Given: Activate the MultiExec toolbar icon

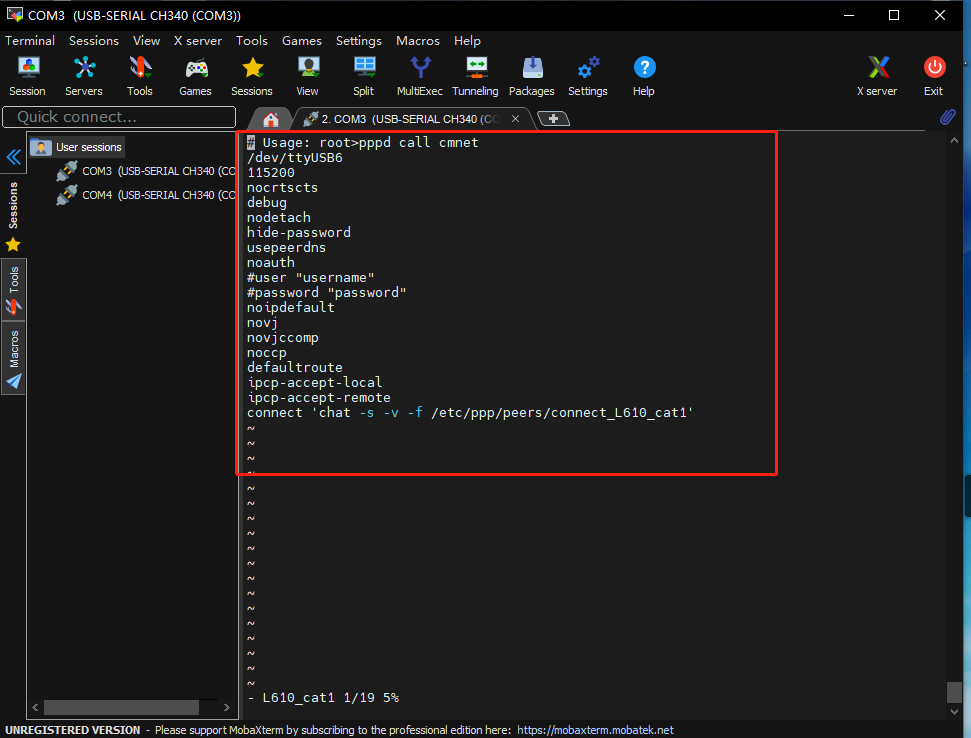Looking at the screenshot, I should [x=420, y=76].
